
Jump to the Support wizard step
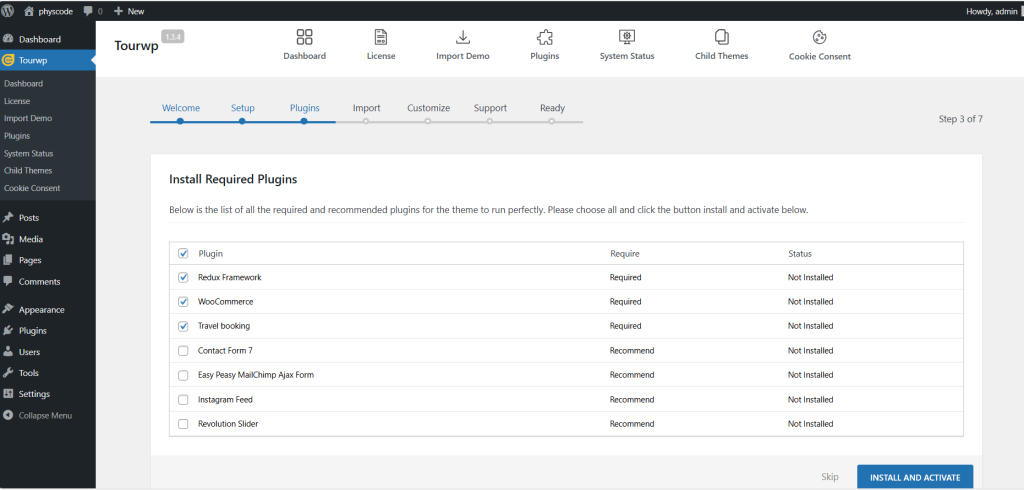[x=490, y=108]
